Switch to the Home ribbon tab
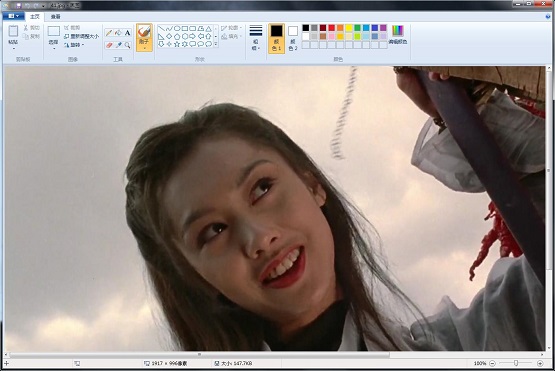The image size is (555, 371). pyautogui.click(x=35, y=17)
